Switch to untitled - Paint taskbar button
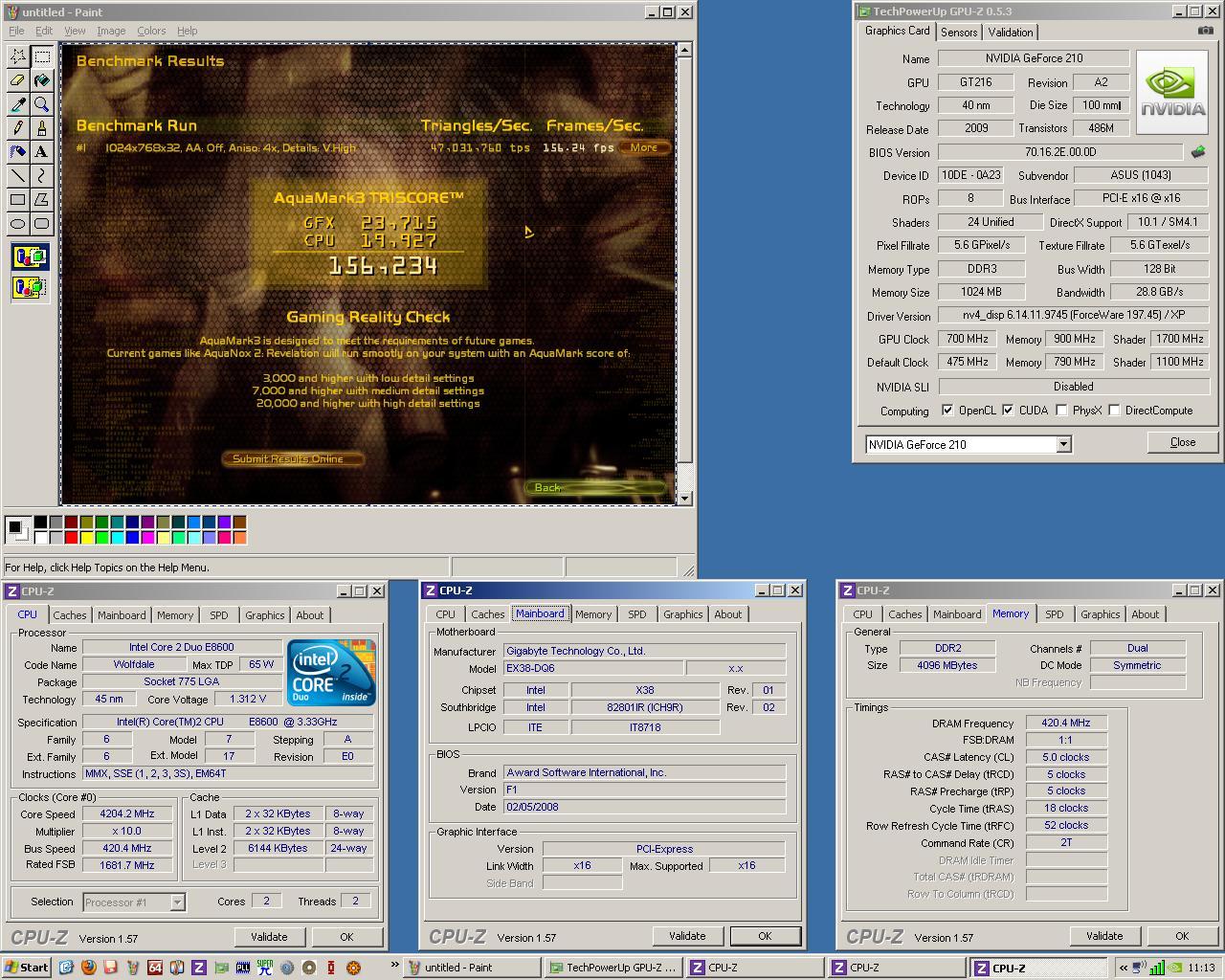 click(470, 968)
